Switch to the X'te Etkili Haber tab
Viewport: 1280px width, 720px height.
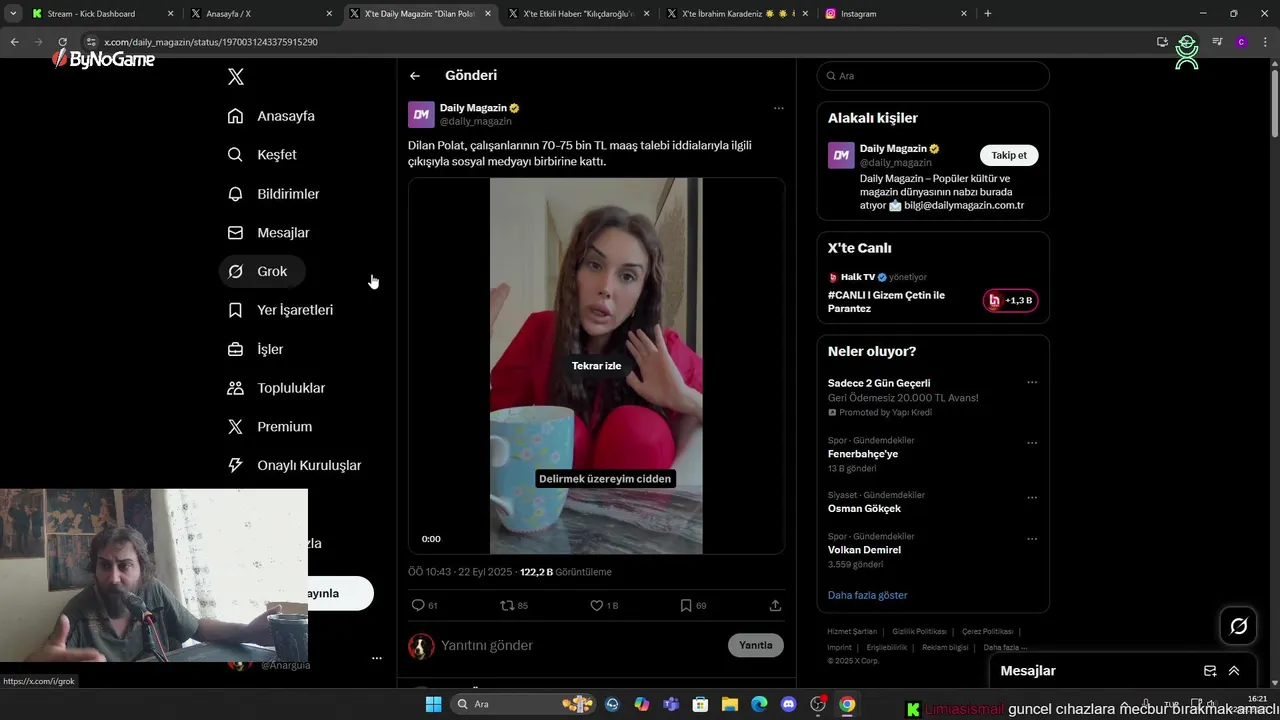coord(578,14)
